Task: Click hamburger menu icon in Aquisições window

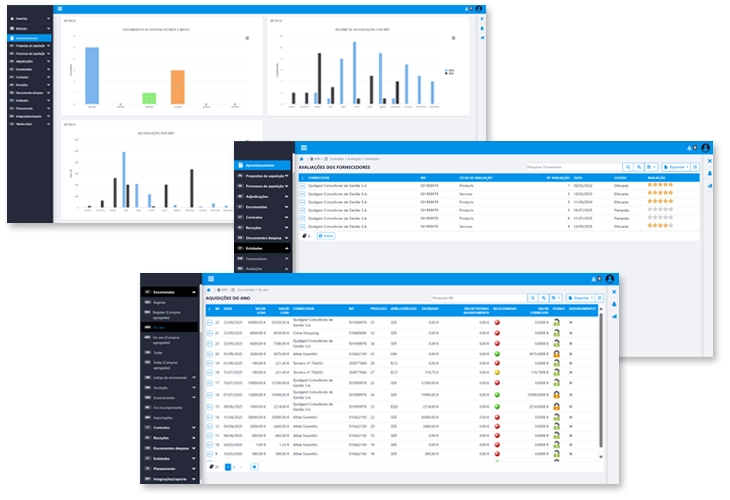Action: (208, 281)
